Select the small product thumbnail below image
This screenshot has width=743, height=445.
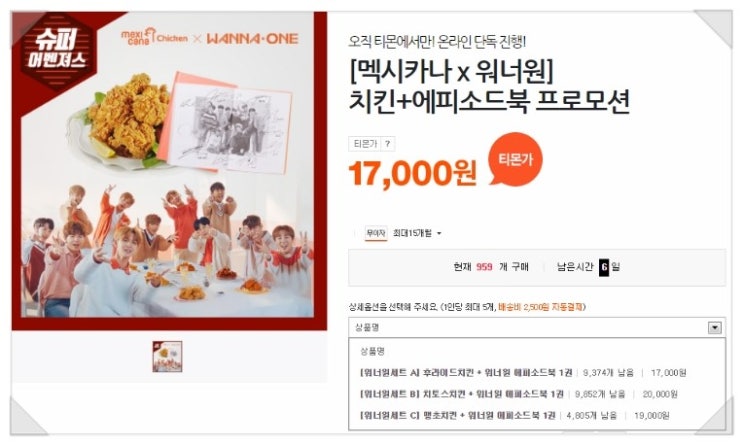(167, 356)
